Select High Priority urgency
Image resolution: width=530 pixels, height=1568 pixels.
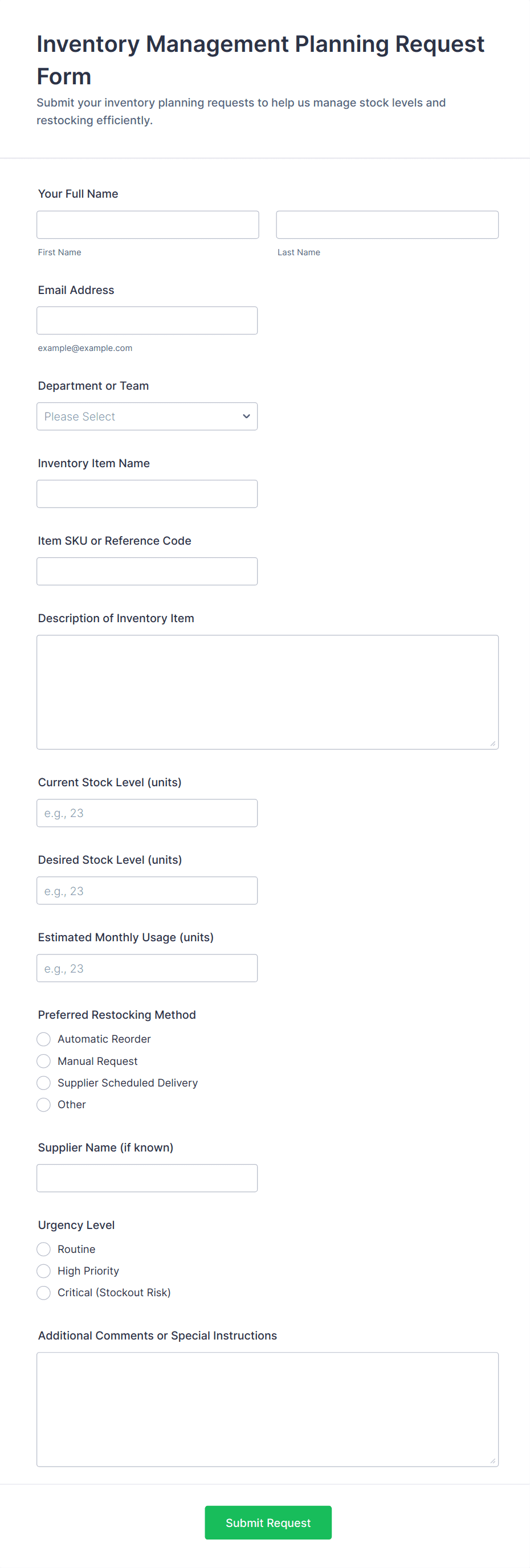[44, 1271]
